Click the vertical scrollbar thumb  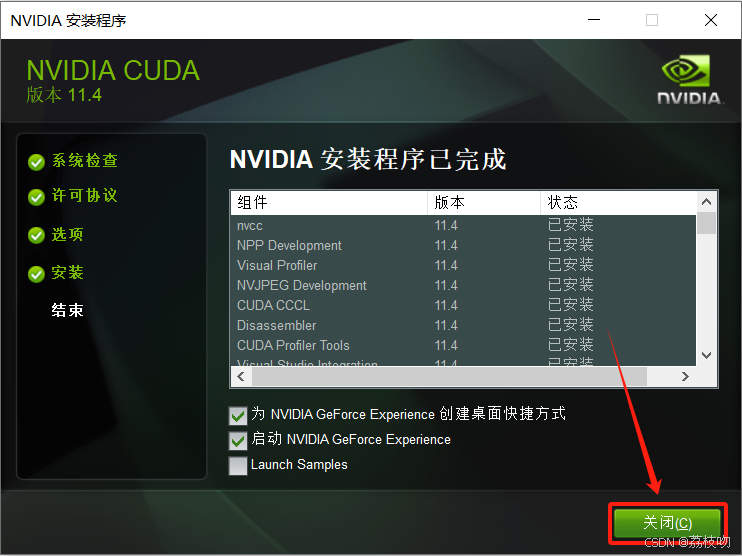(x=707, y=223)
